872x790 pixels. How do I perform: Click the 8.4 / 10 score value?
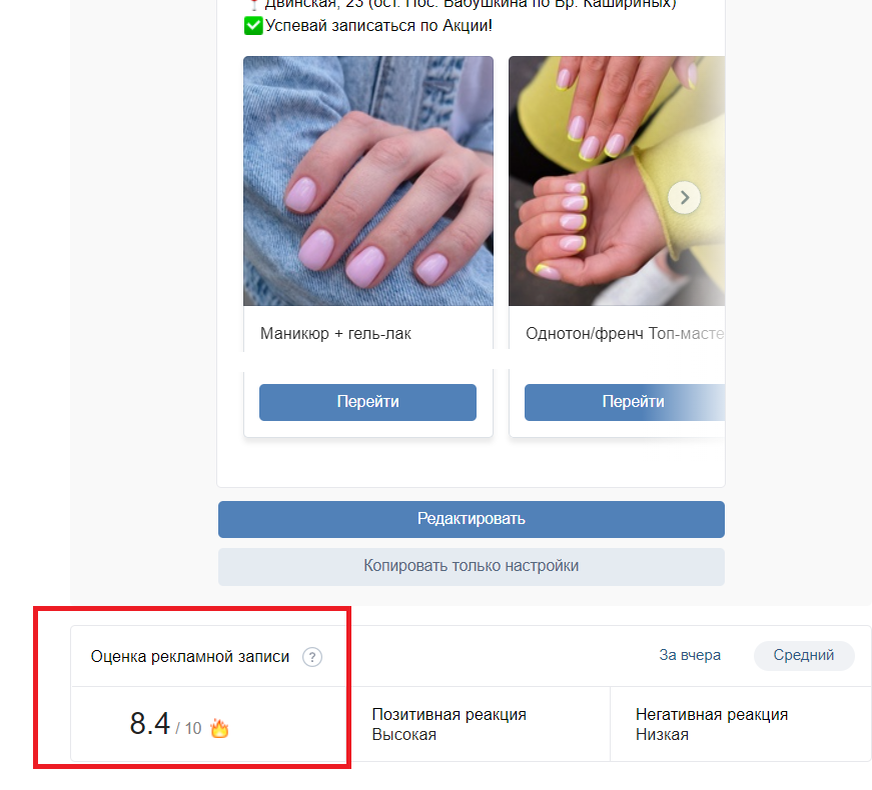point(166,724)
